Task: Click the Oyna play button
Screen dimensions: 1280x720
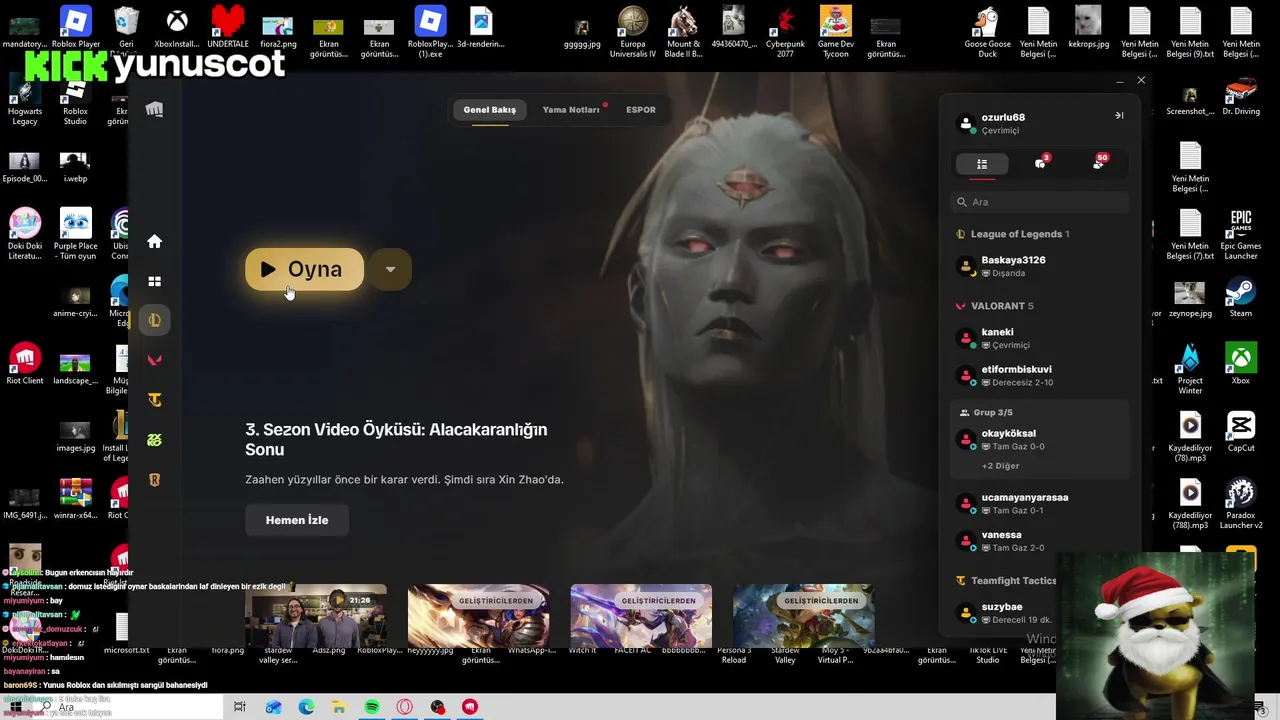Action: [x=304, y=269]
